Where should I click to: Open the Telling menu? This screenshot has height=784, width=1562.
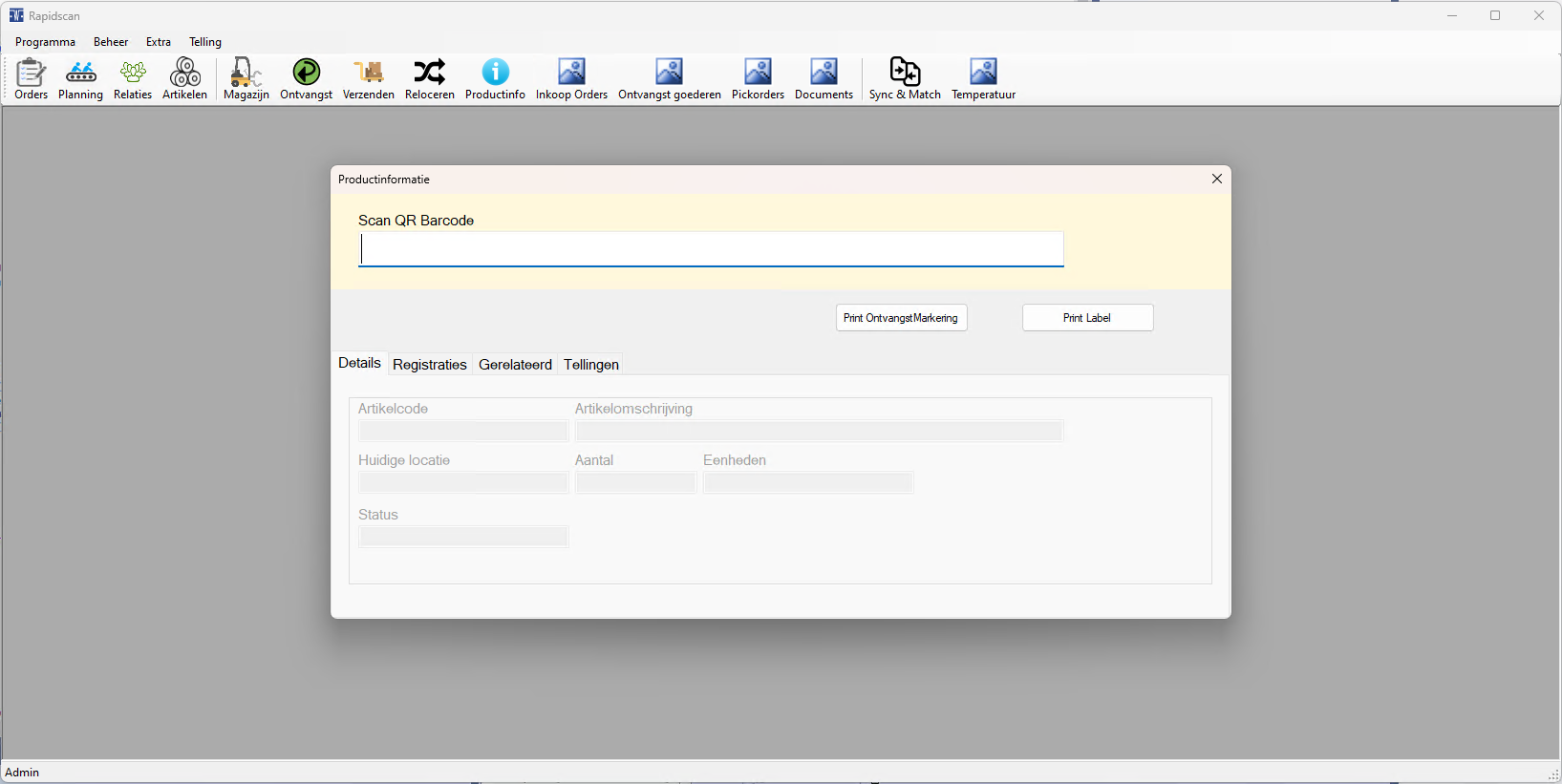pyautogui.click(x=205, y=42)
